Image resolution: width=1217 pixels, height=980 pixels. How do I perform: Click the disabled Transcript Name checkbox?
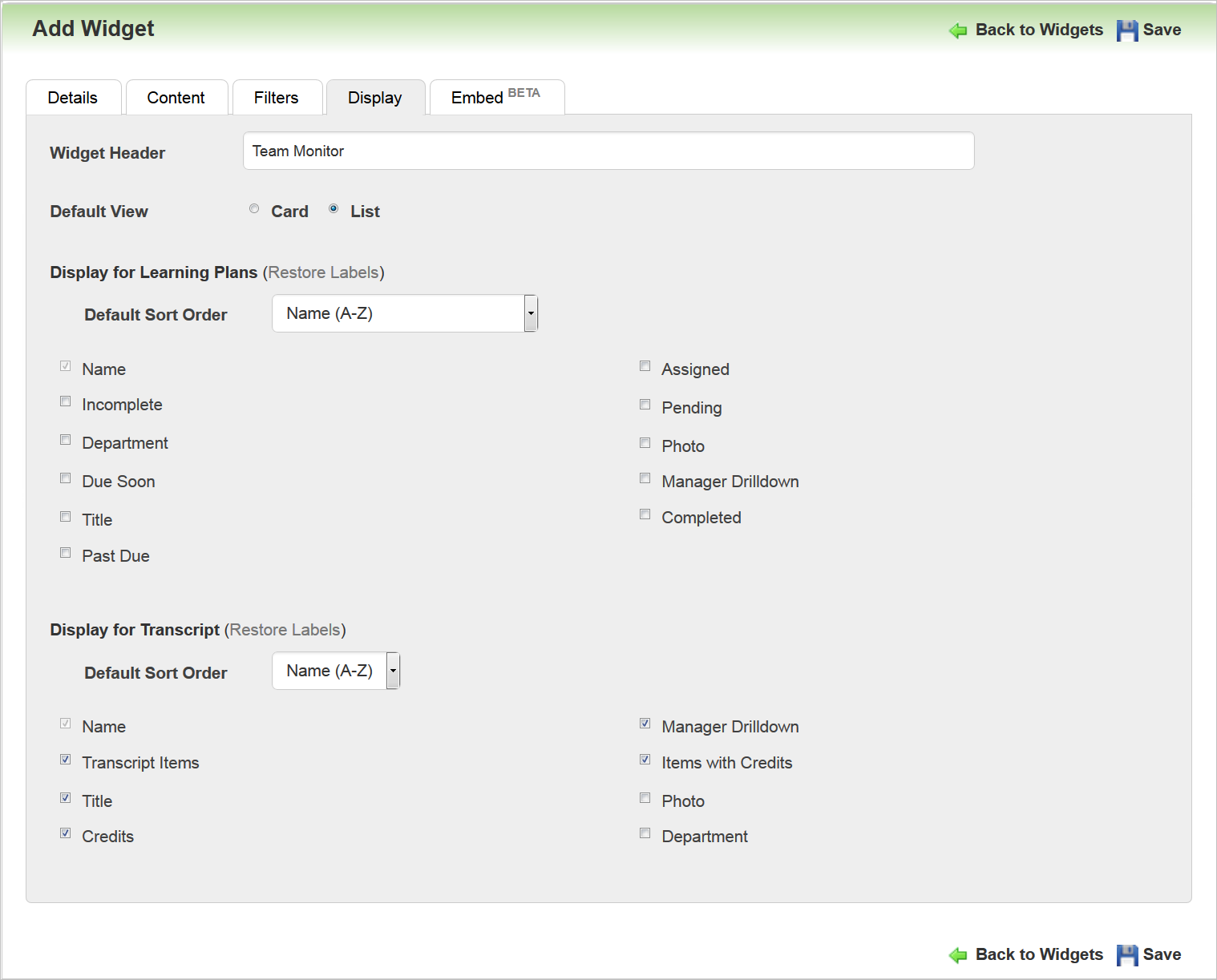click(66, 724)
